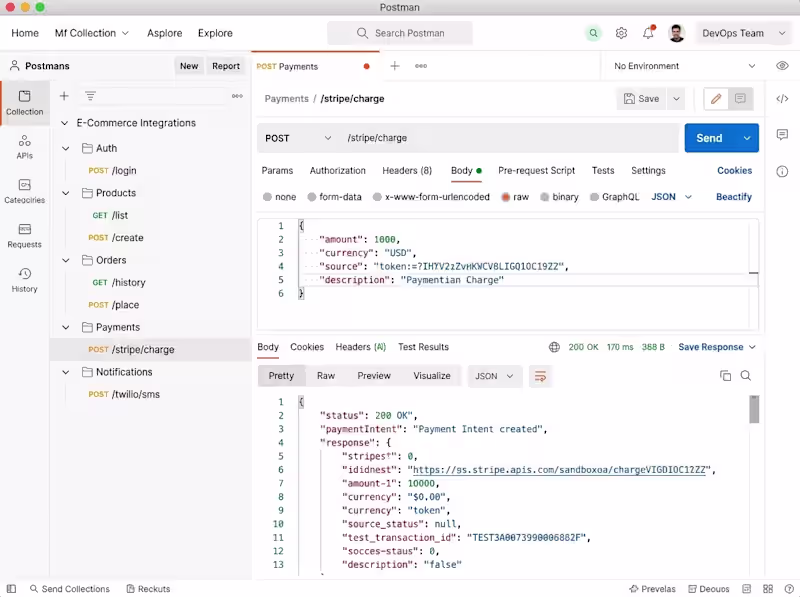The height and width of the screenshot is (597, 800).
Task: Toggle the response word wrap icon
Action: tap(540, 377)
